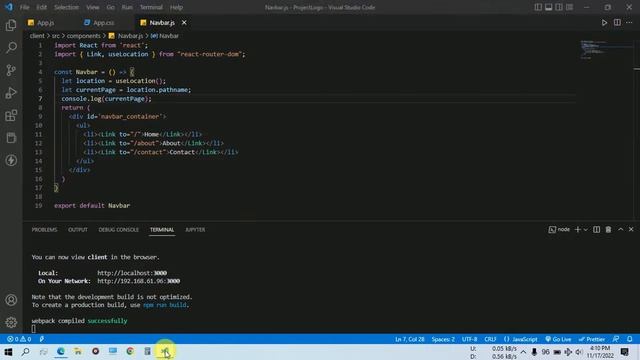Toggle the primary side bar layout icon
The height and width of the screenshot is (360, 640).
pos(538,7)
